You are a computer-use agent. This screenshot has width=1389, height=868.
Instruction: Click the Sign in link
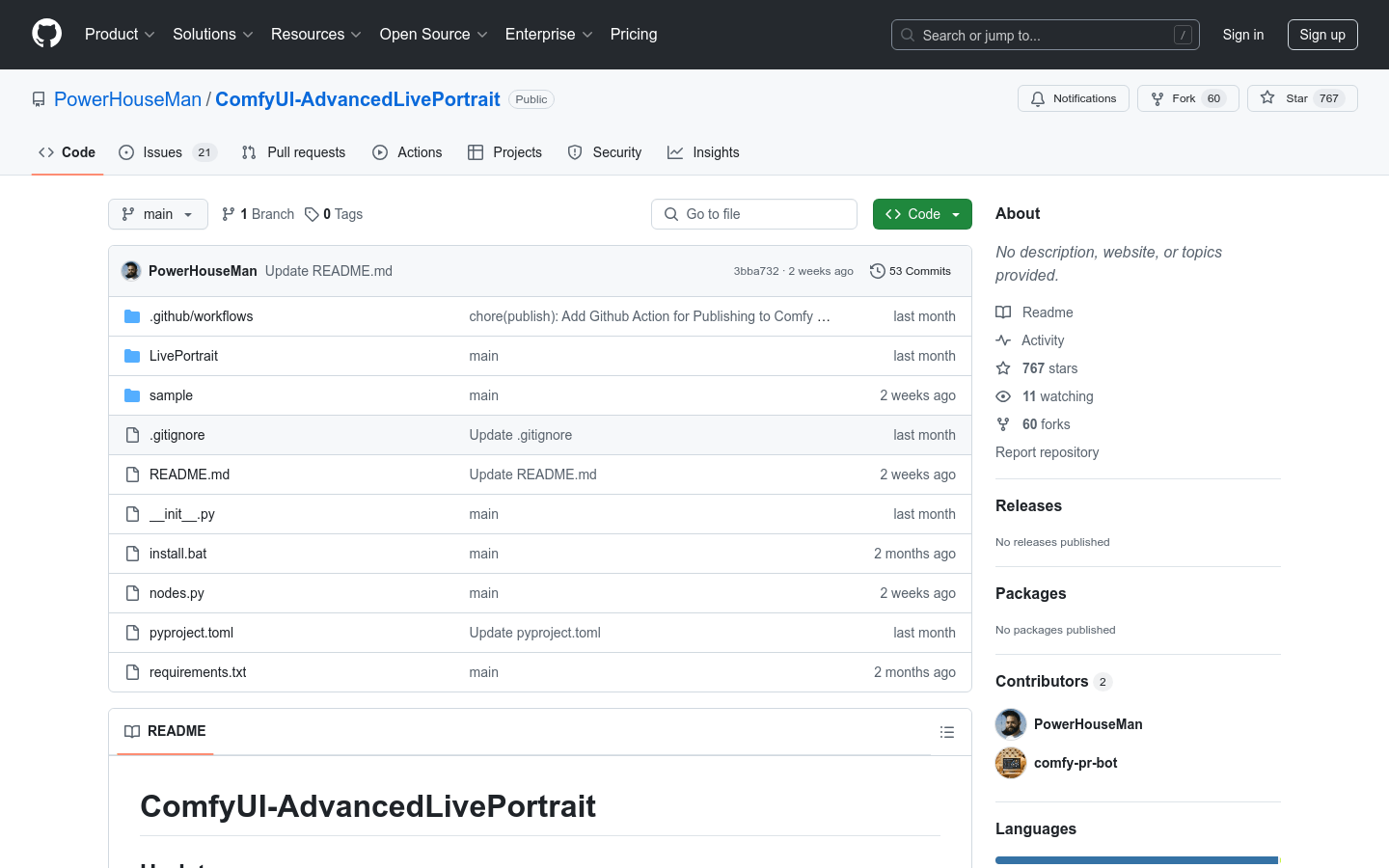1243,35
